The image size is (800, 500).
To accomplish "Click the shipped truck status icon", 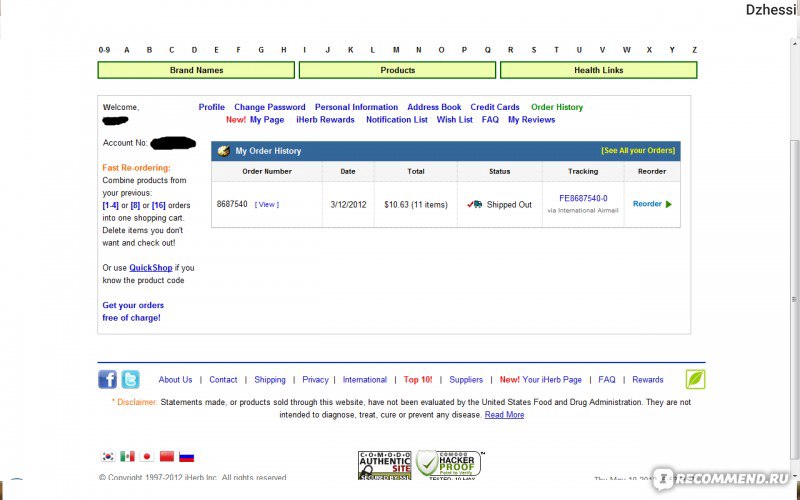I will tap(474, 204).
